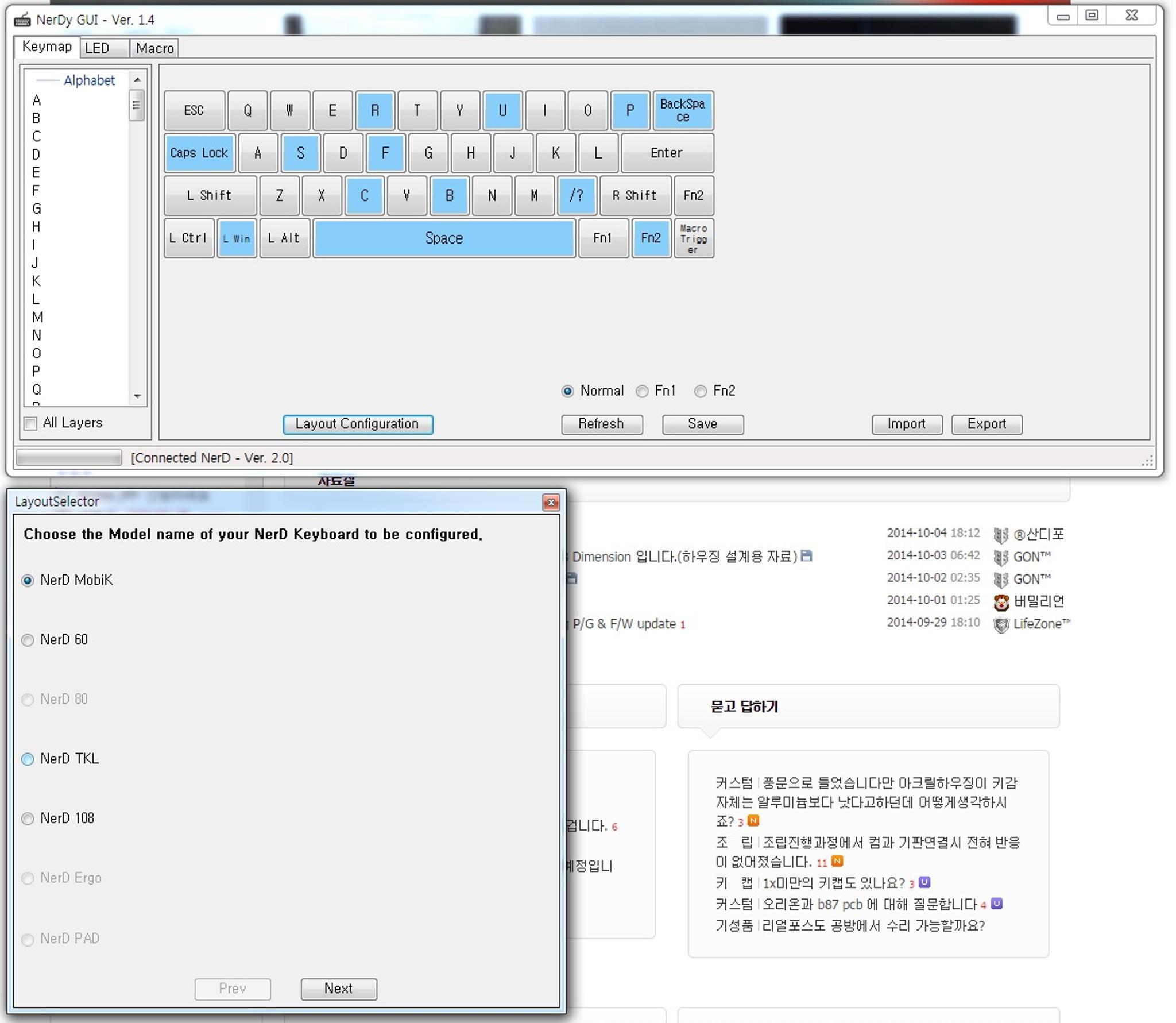Select the Fn1 layer radio button

pyautogui.click(x=643, y=392)
